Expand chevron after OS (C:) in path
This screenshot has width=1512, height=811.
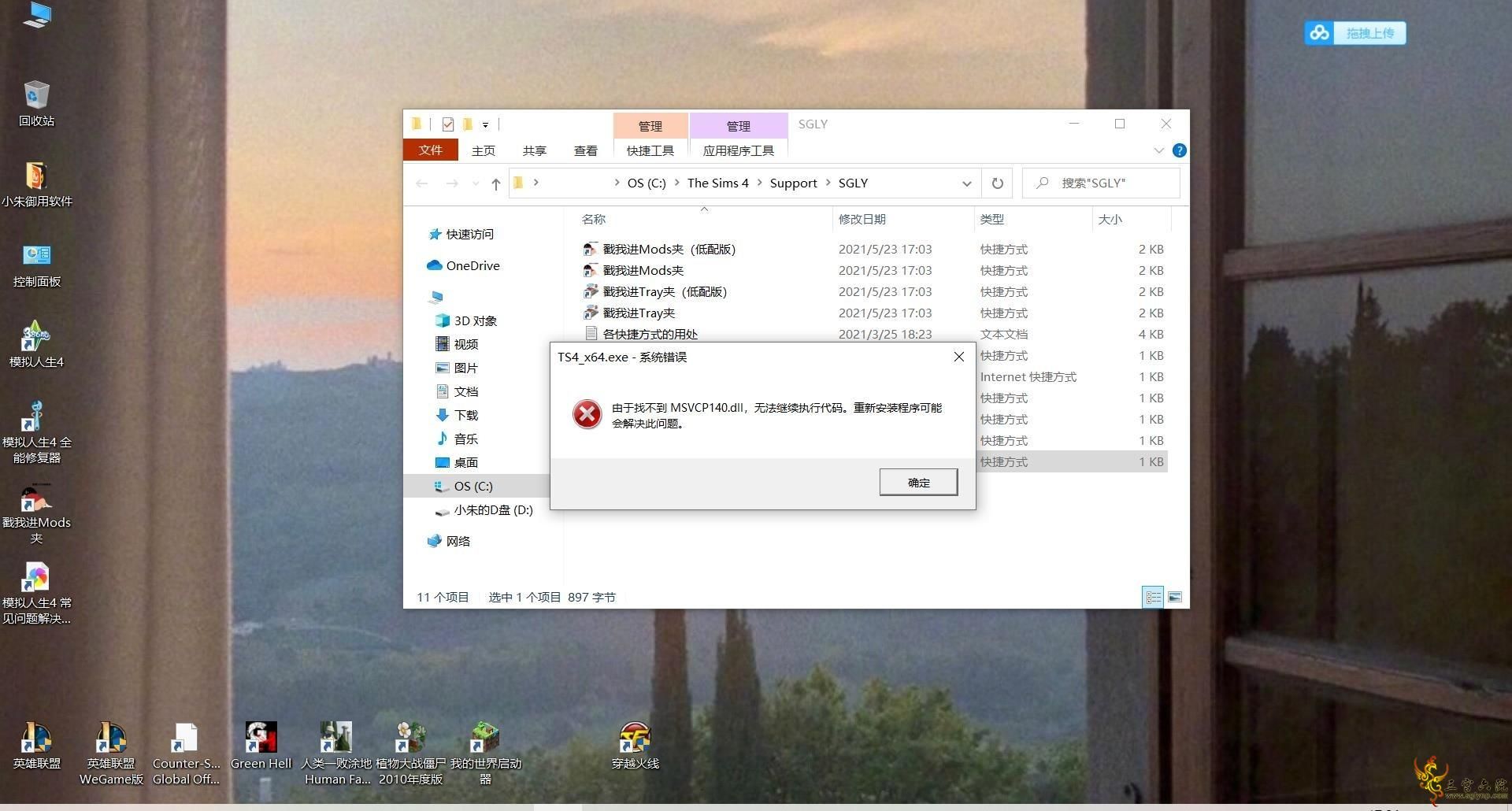coord(676,183)
